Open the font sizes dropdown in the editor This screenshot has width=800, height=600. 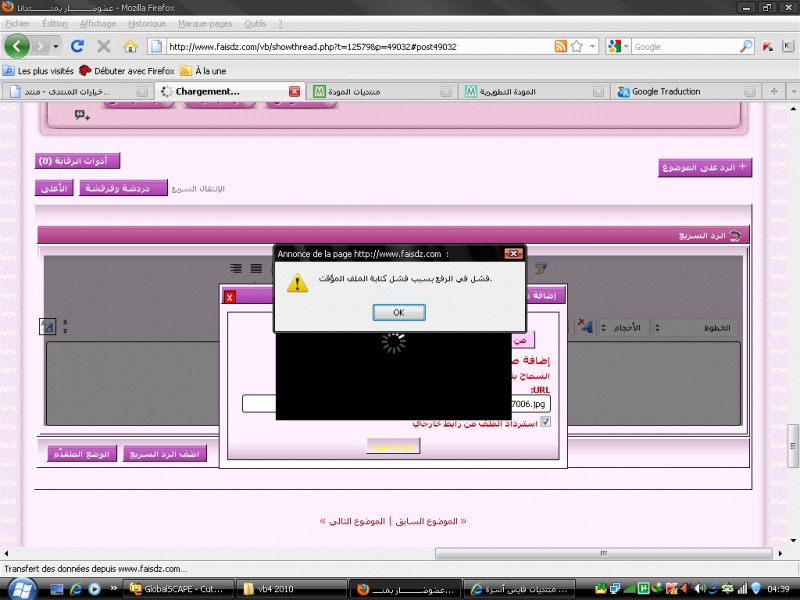pyautogui.click(x=626, y=327)
